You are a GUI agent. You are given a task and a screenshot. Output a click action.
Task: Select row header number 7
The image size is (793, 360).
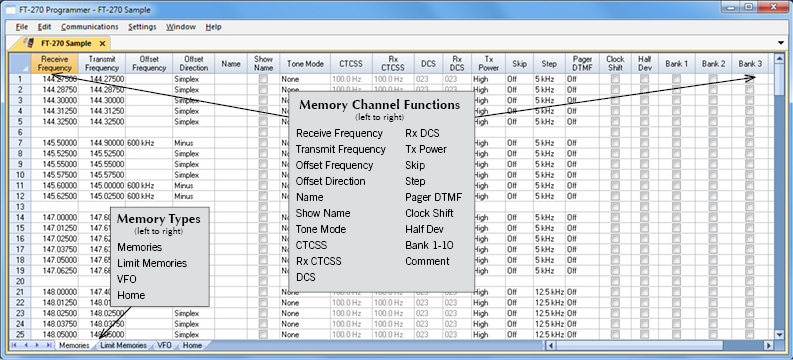click(20, 143)
